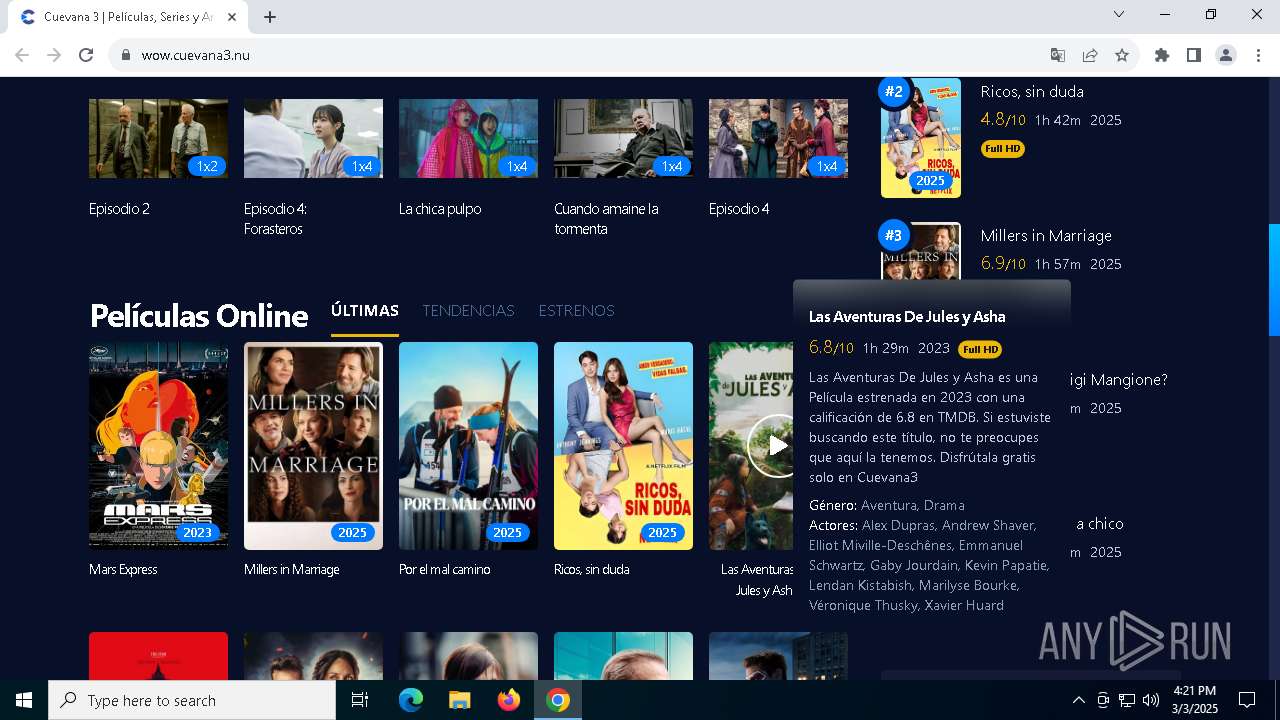Show hidden system tray icons
The width and height of the screenshot is (1280, 720).
(x=1078, y=700)
